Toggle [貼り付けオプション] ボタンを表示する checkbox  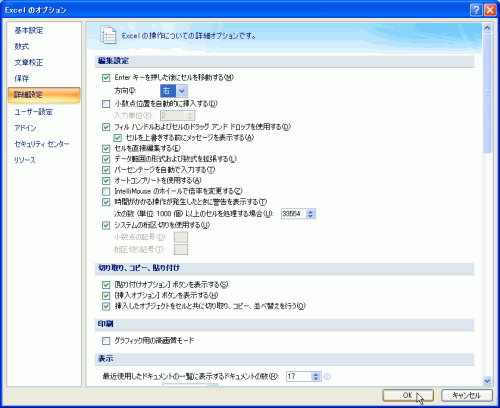point(106,285)
